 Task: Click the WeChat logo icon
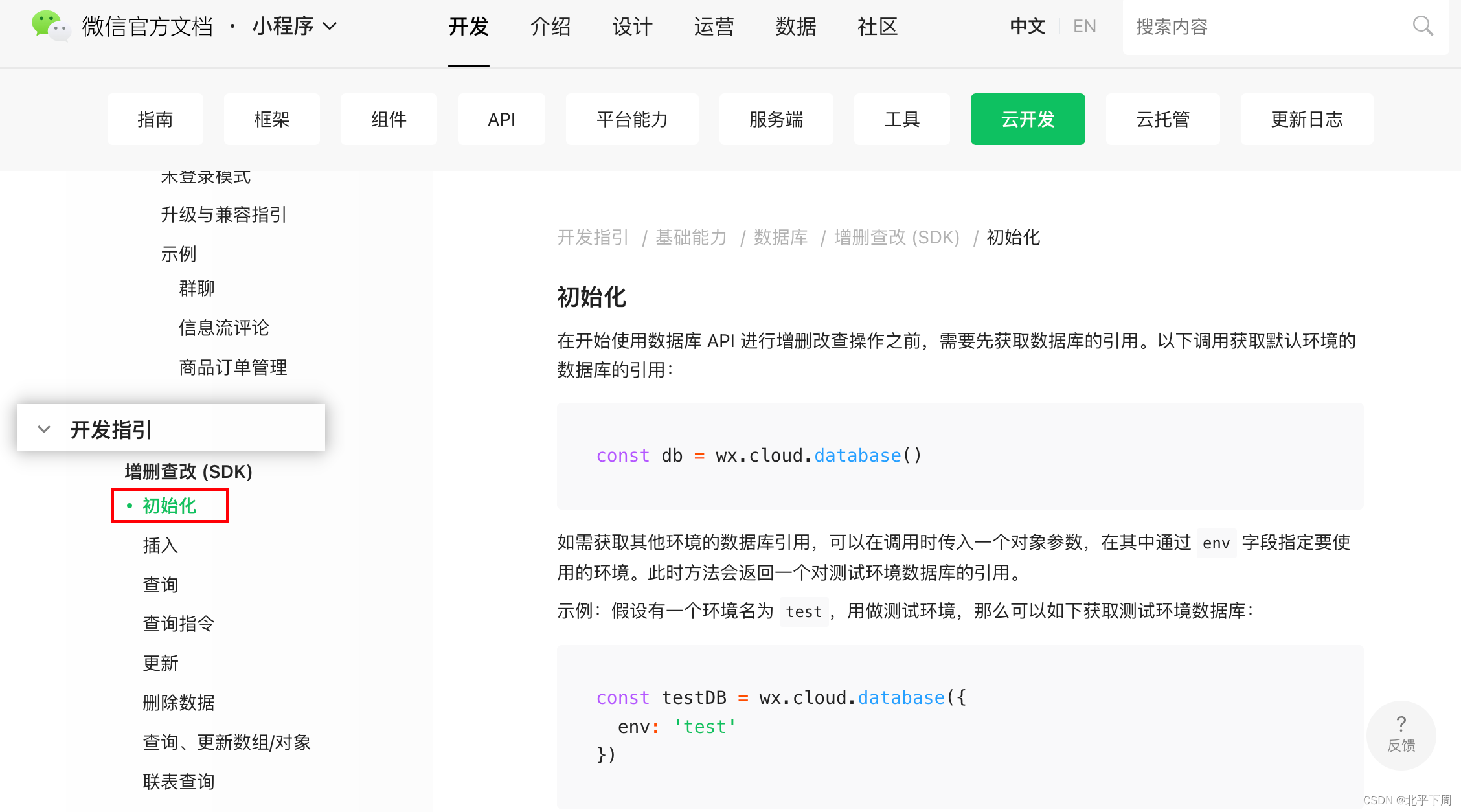coord(51,26)
